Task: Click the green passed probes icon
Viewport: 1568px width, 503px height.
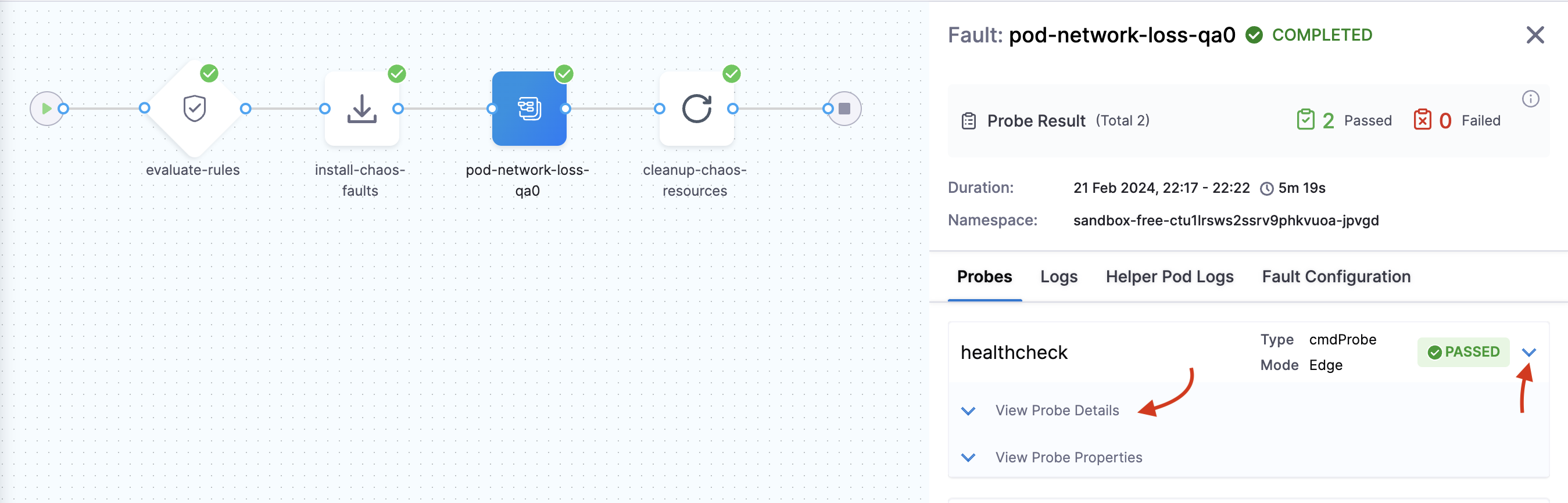Action: click(x=1305, y=120)
